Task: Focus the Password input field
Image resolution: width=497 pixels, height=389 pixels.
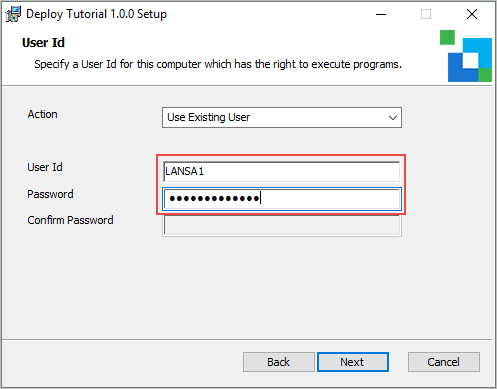Action: 282,199
